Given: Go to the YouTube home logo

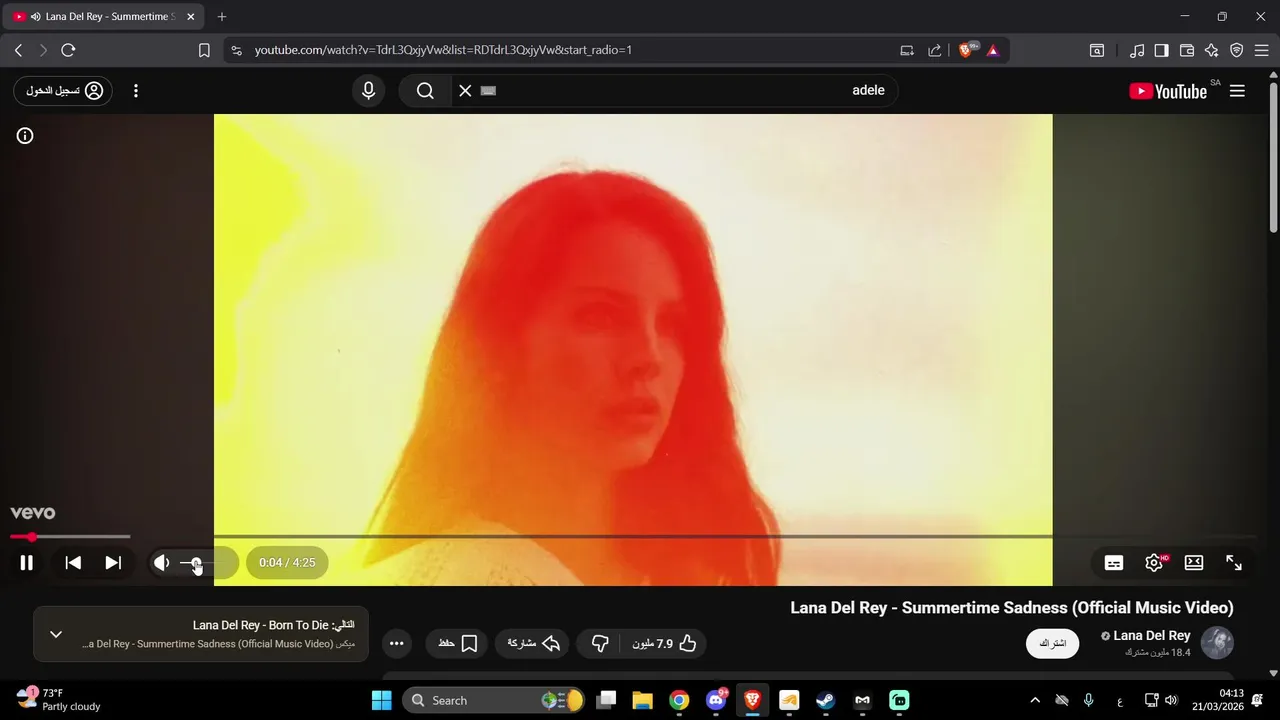Looking at the screenshot, I should 1168,91.
